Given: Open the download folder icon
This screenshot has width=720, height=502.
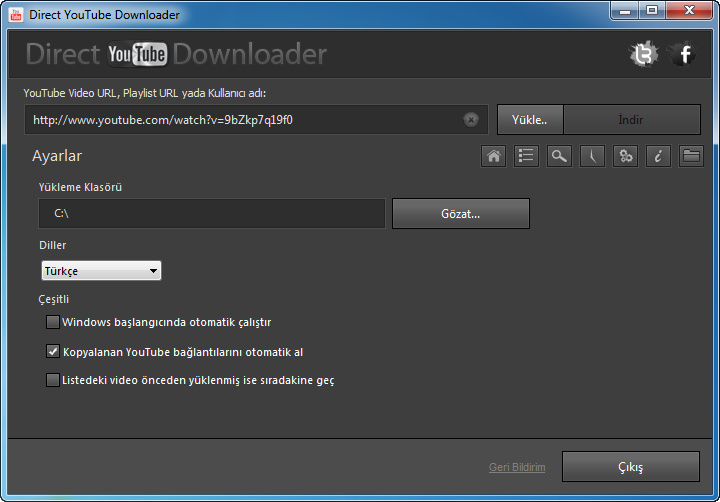Looking at the screenshot, I should (691, 156).
